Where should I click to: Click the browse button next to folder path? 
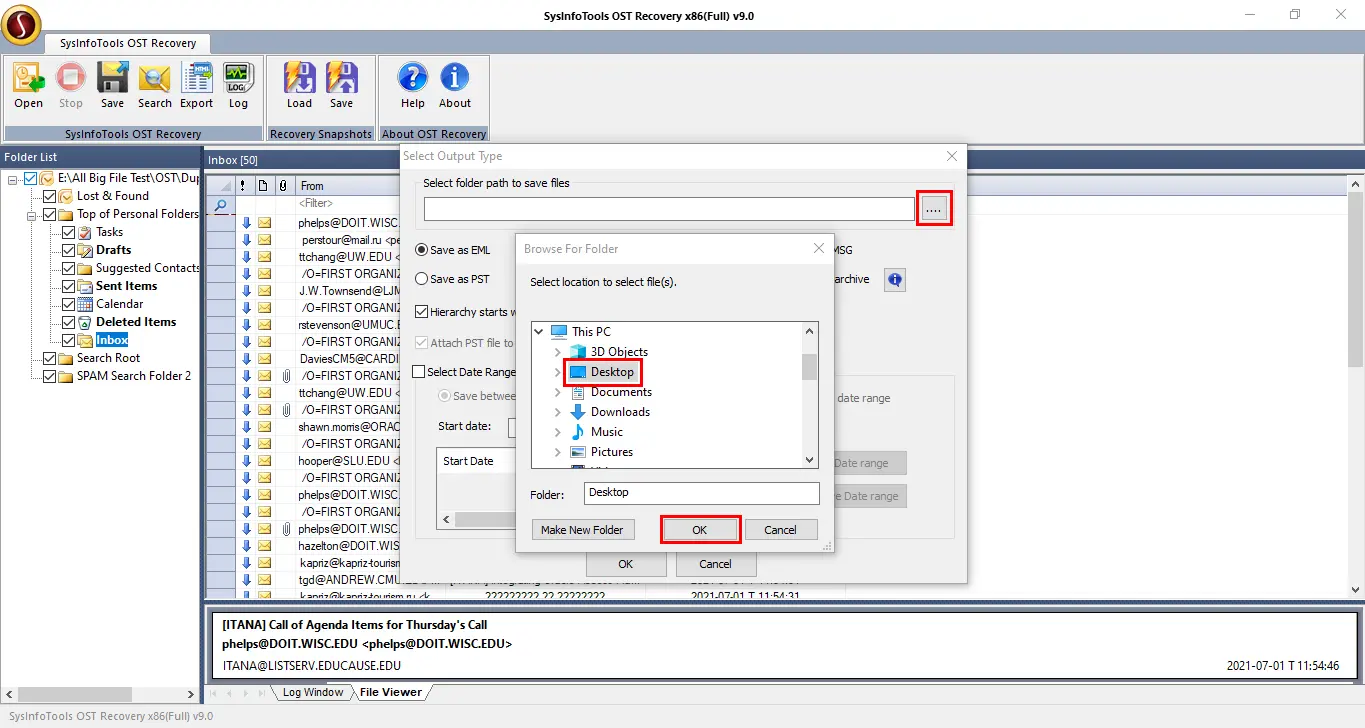pos(934,208)
